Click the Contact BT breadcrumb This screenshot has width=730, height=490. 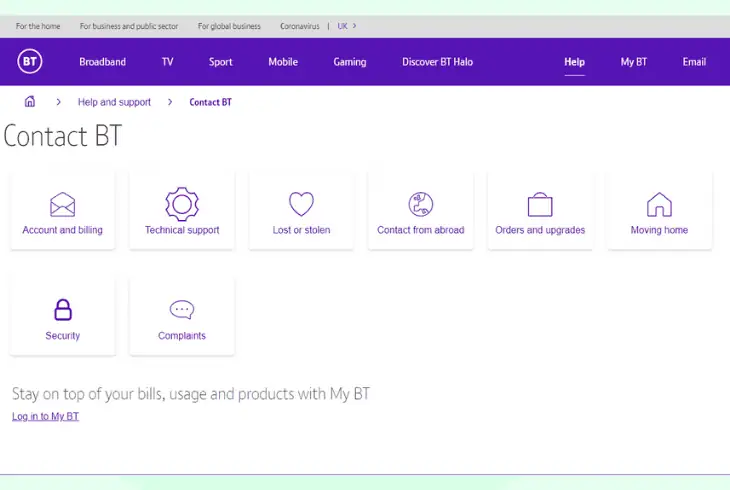click(x=210, y=102)
